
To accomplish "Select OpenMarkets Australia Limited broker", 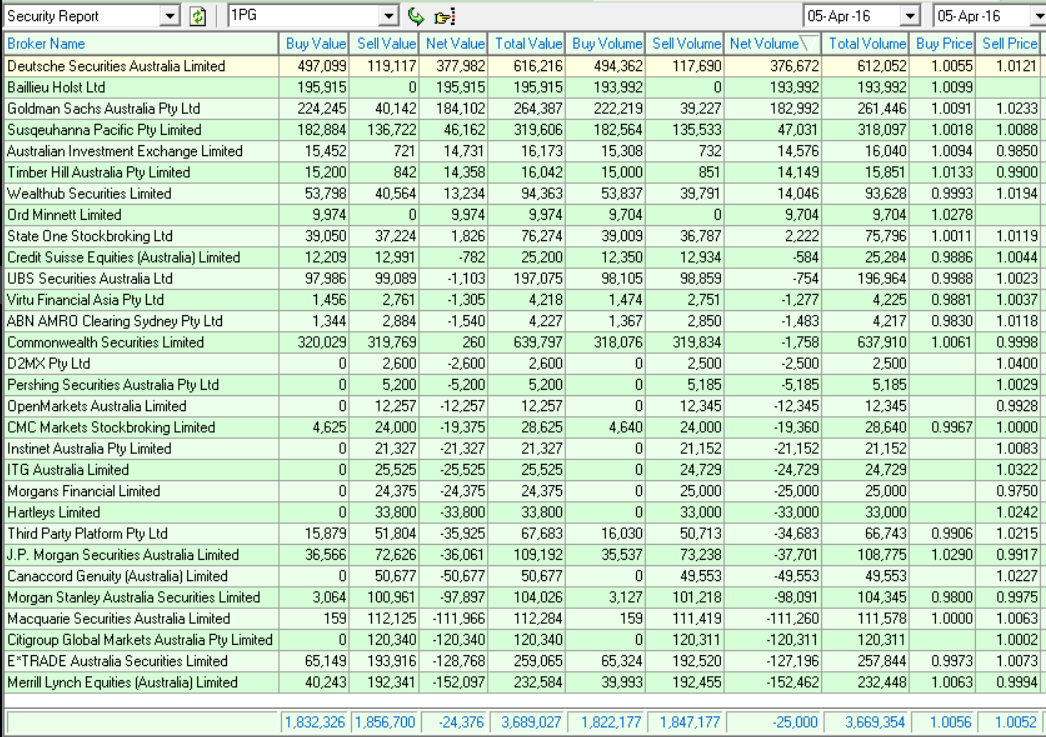I will coord(97,408).
